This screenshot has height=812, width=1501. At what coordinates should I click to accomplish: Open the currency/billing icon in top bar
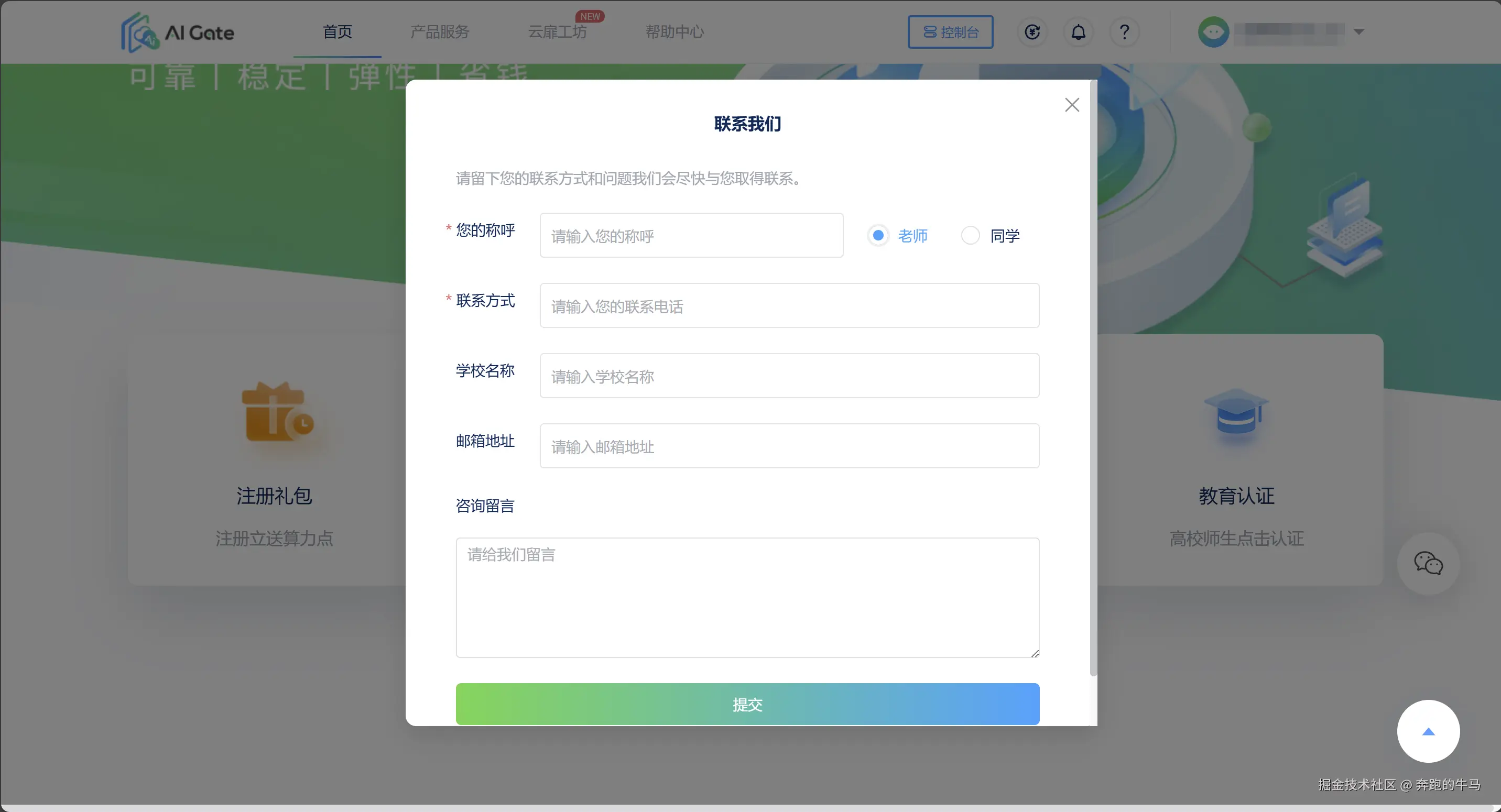pos(1032,32)
